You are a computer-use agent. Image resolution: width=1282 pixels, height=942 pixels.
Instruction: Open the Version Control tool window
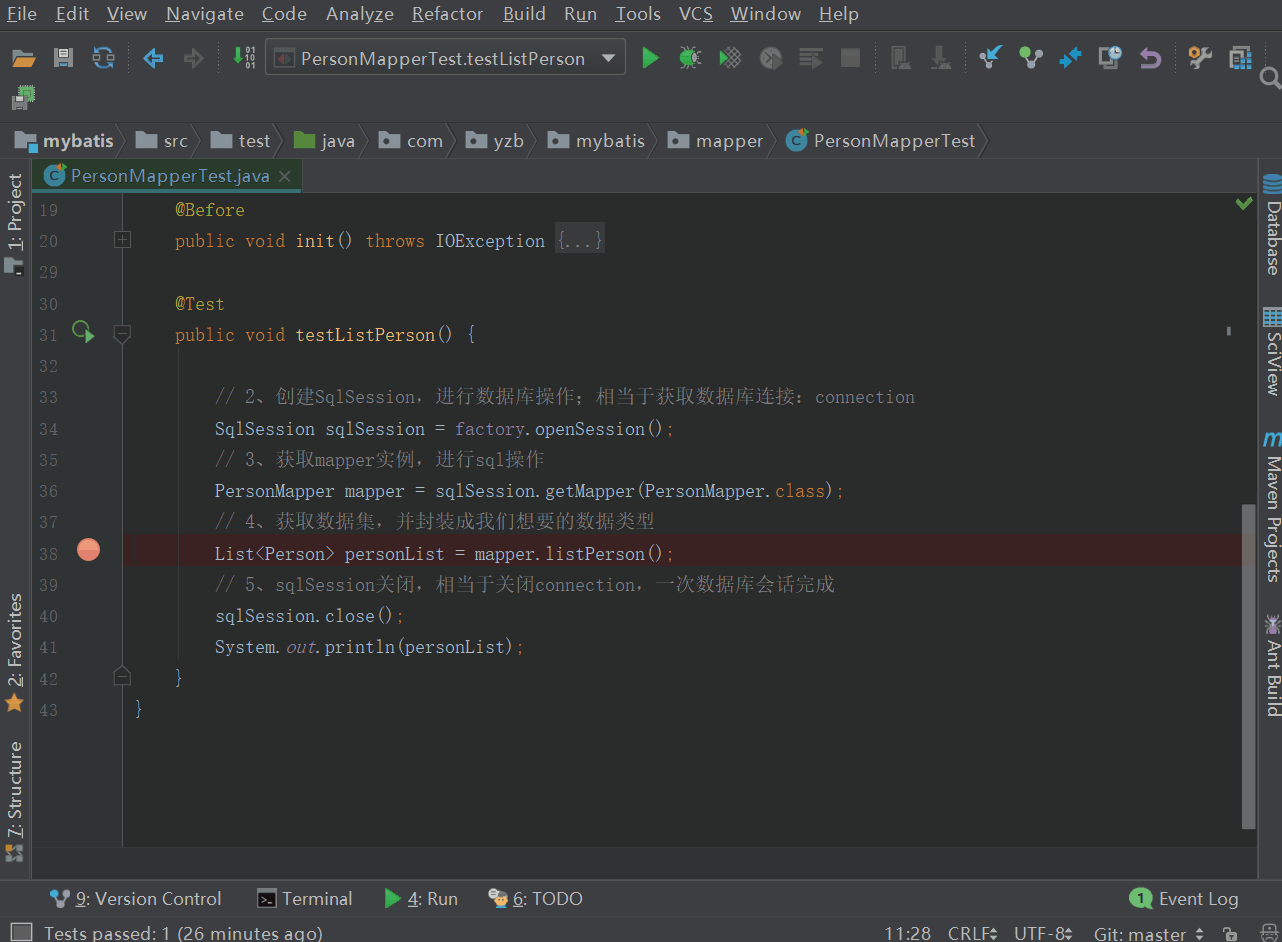[135, 899]
